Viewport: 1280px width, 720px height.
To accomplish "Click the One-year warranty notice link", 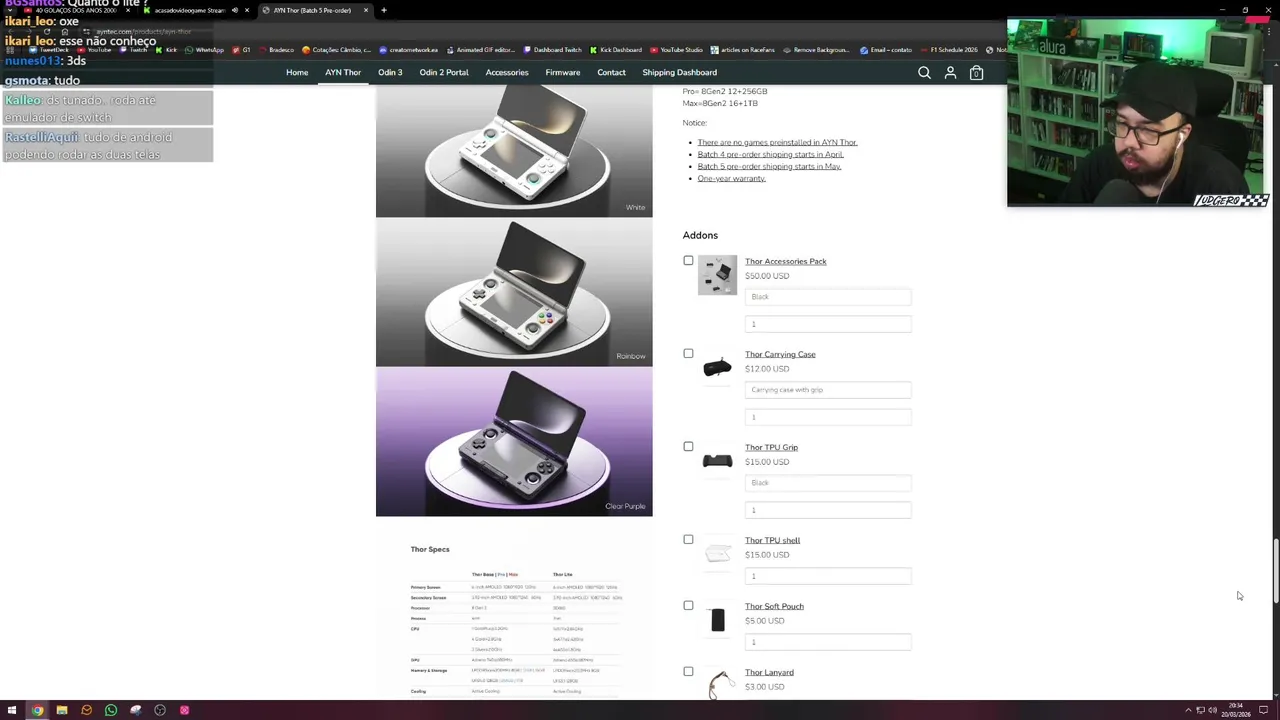I will tap(731, 178).
